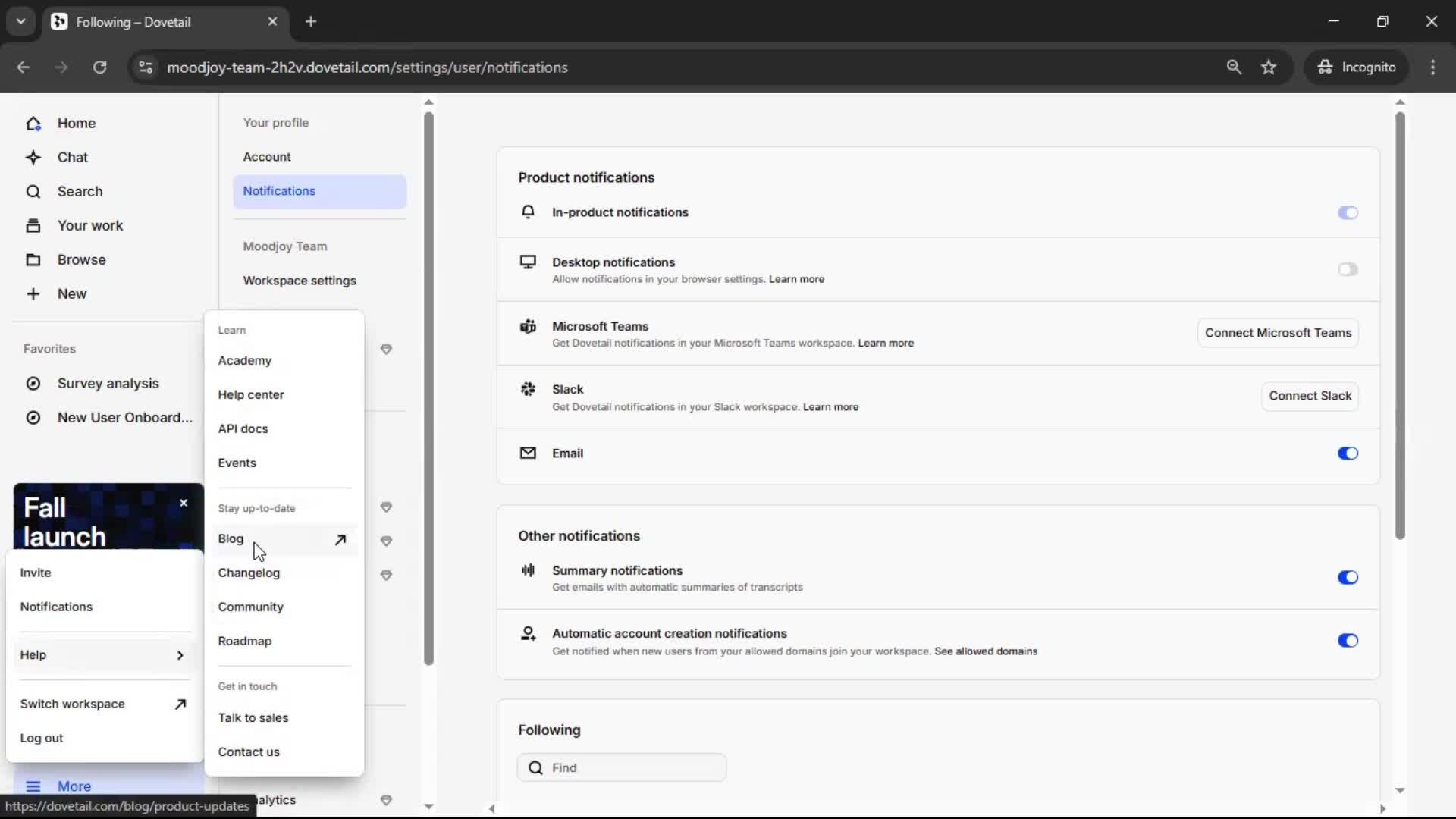Enable Desktop notifications toggle
Screen dimensions: 1456x819
coord(1347,269)
